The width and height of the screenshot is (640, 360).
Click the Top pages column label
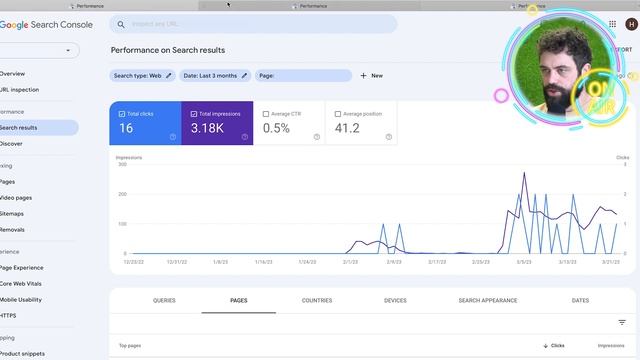[130, 346]
